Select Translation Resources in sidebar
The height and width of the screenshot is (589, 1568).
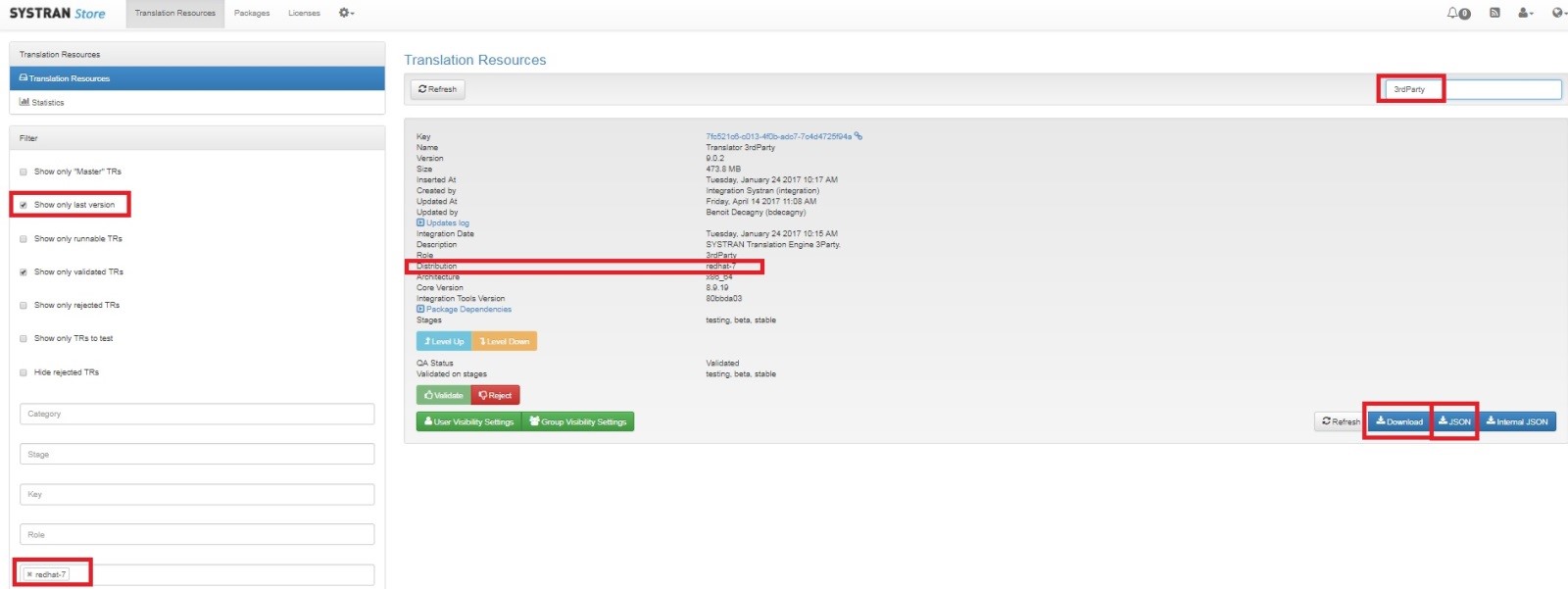click(197, 78)
